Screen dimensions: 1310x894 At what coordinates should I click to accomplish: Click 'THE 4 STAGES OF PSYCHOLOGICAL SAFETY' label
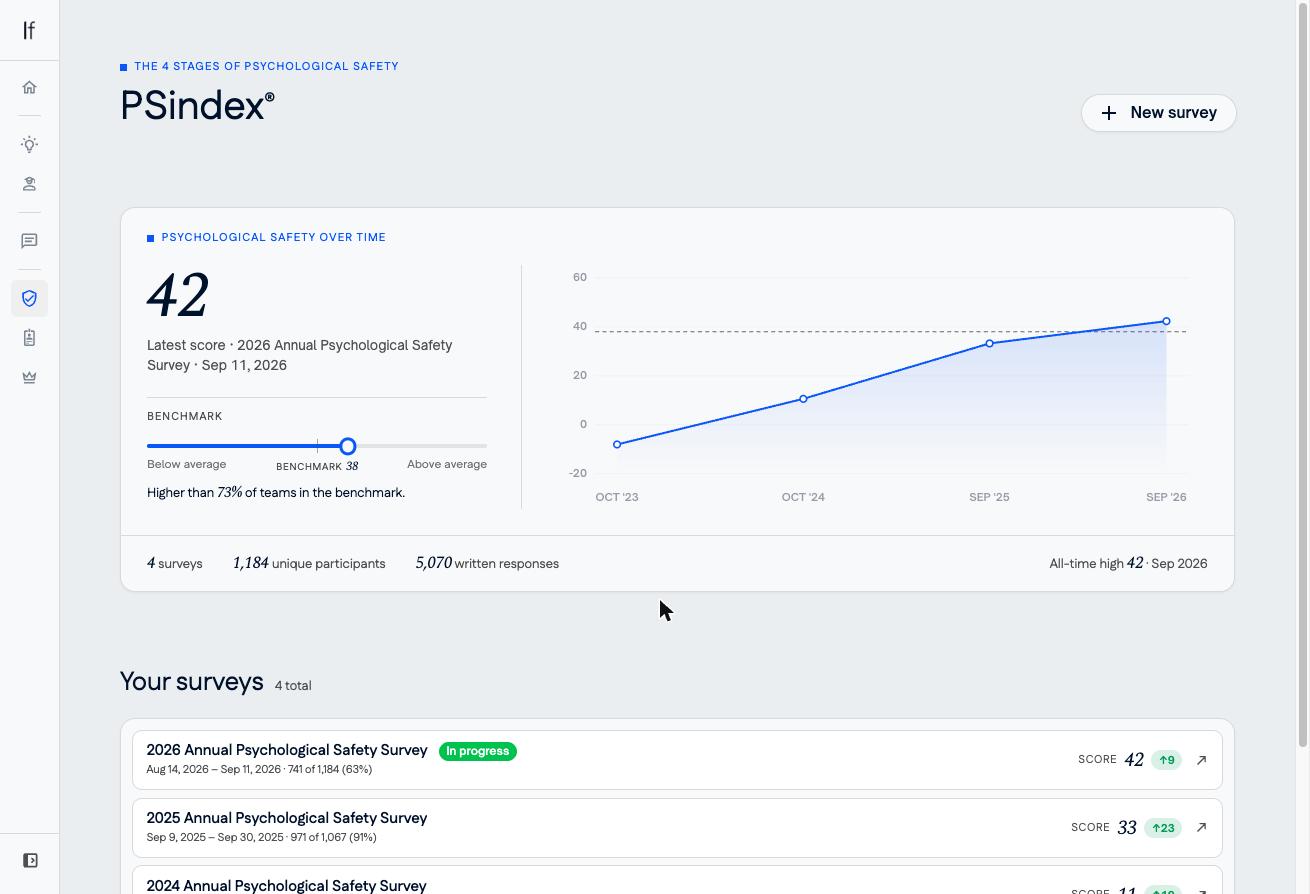point(266,66)
